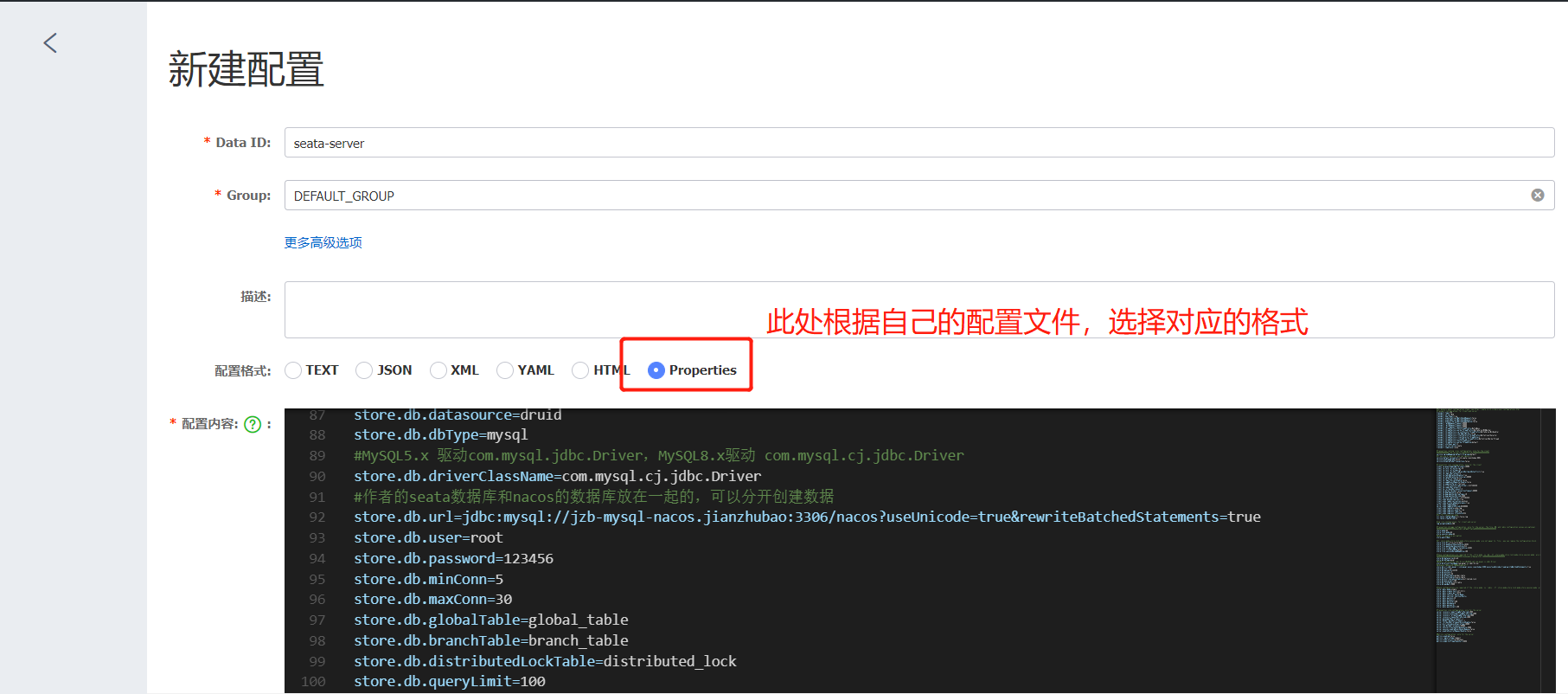Click line store.db.maxConn=30
The height and width of the screenshot is (694, 1568).
coord(432,599)
